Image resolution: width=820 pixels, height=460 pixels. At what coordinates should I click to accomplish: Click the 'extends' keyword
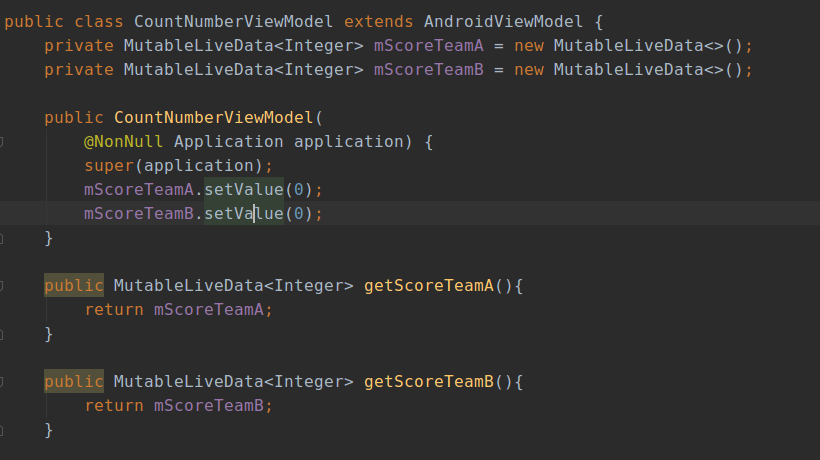(x=378, y=22)
